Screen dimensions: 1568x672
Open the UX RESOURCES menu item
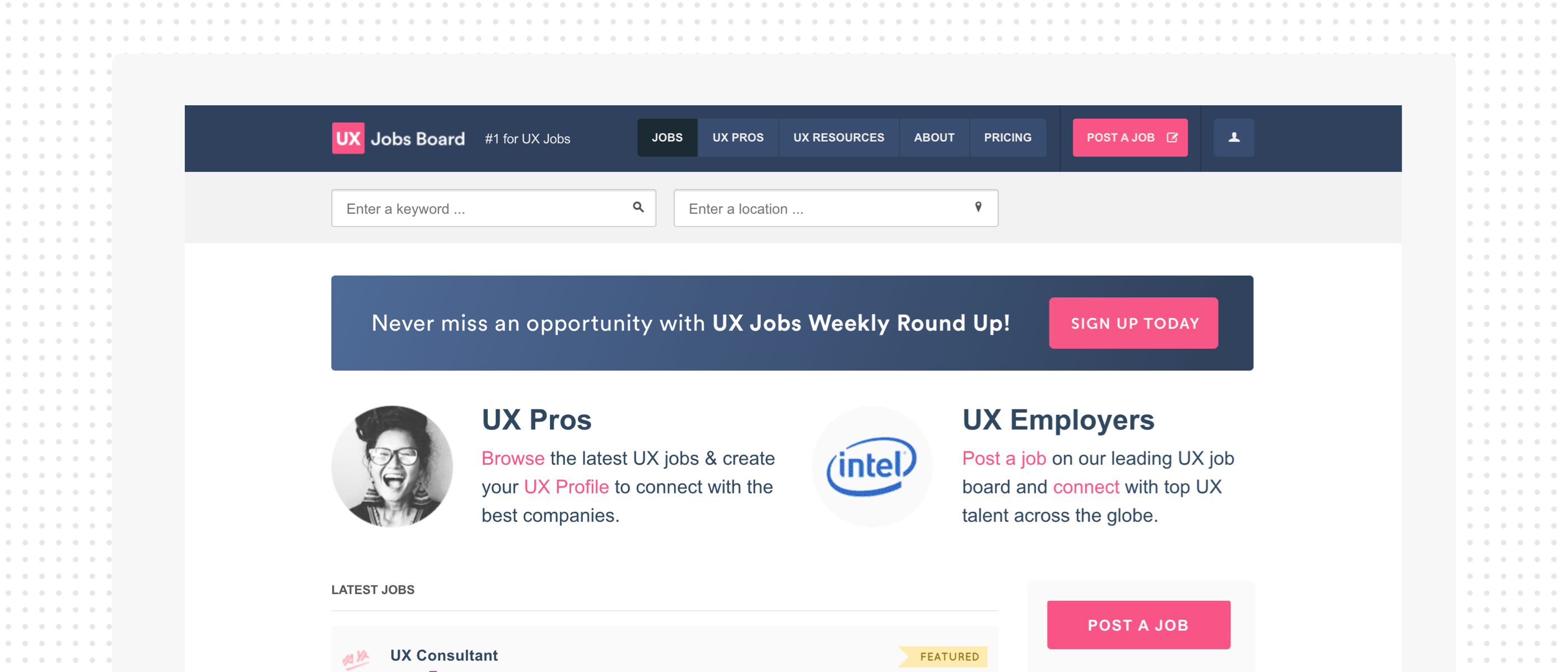[x=839, y=137]
